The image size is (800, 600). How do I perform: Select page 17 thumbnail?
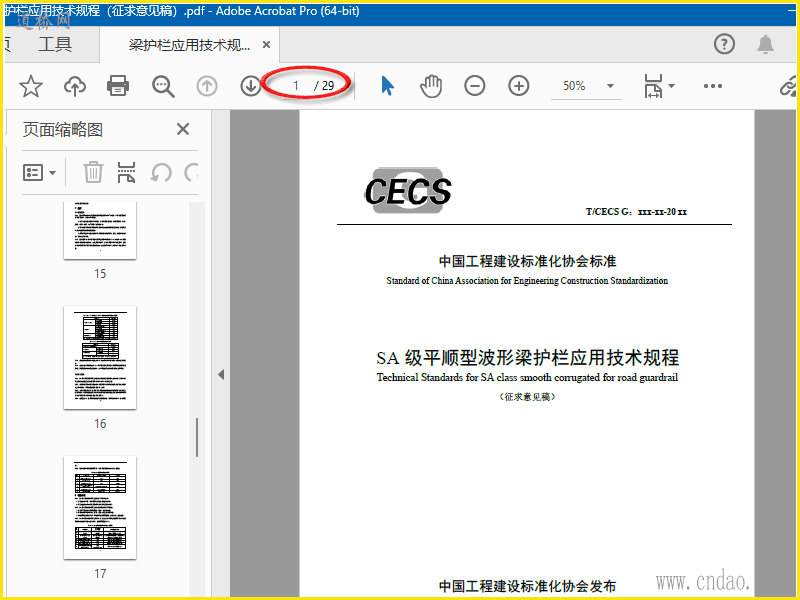click(x=100, y=508)
